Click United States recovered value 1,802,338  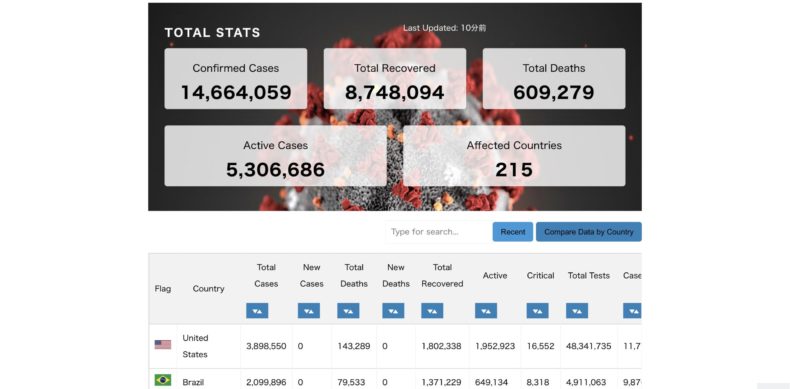(x=442, y=346)
